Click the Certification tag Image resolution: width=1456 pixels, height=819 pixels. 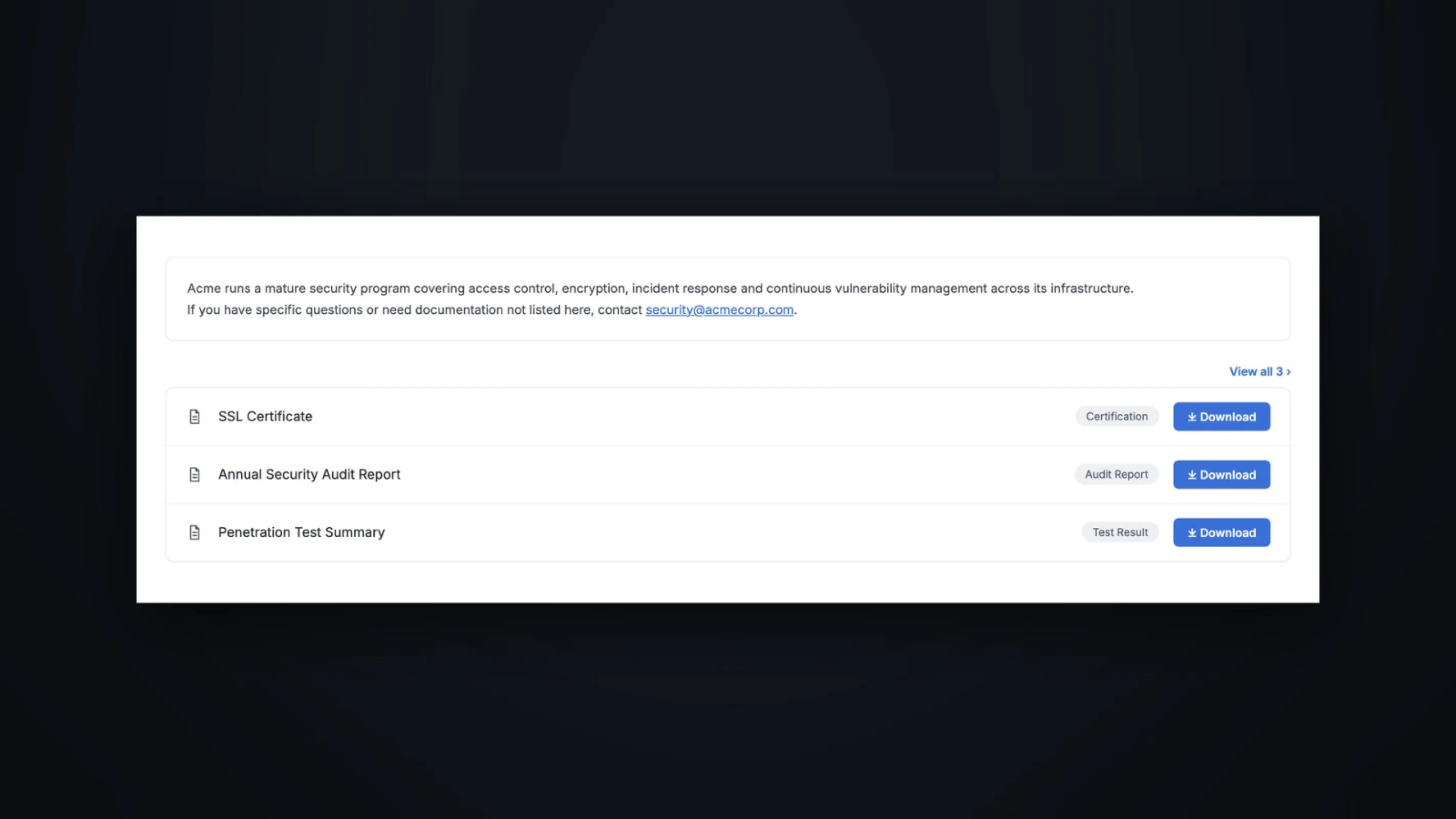[x=1117, y=417]
